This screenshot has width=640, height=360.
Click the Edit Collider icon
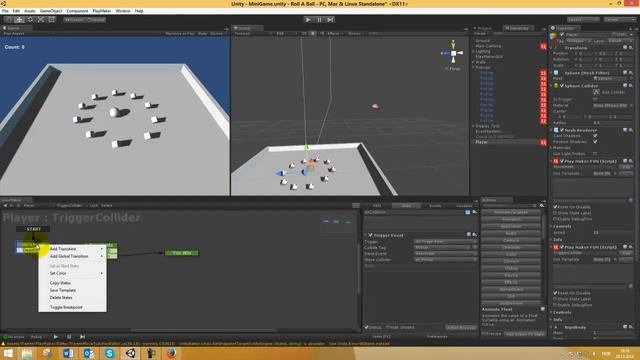596,92
